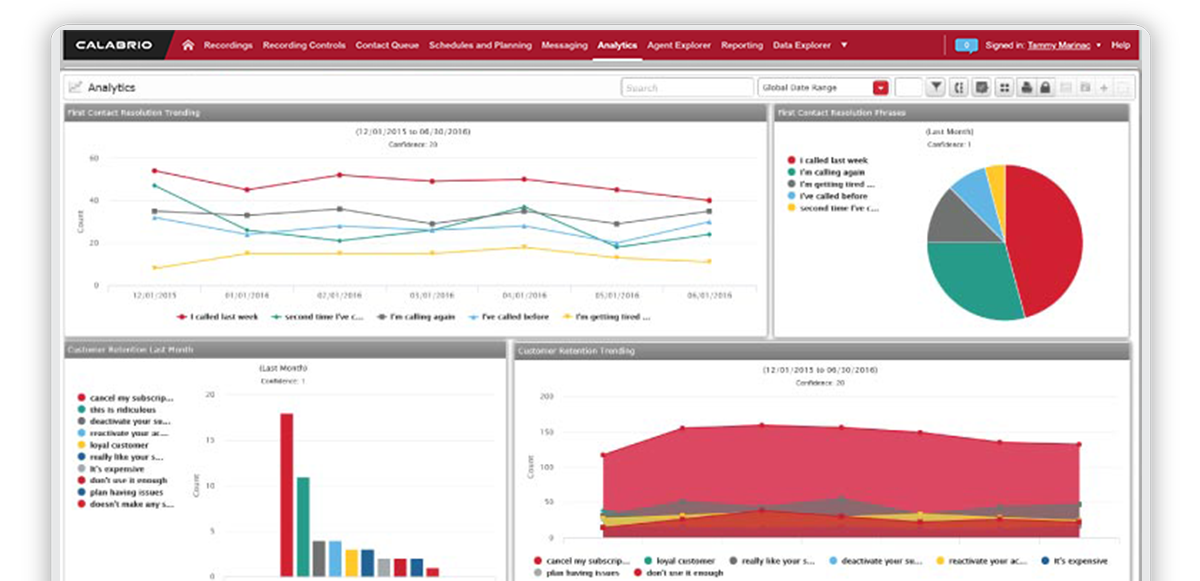Toggle 'second time I've c...' in line chart legend
This screenshot has height=581, width=1200.
point(317,317)
